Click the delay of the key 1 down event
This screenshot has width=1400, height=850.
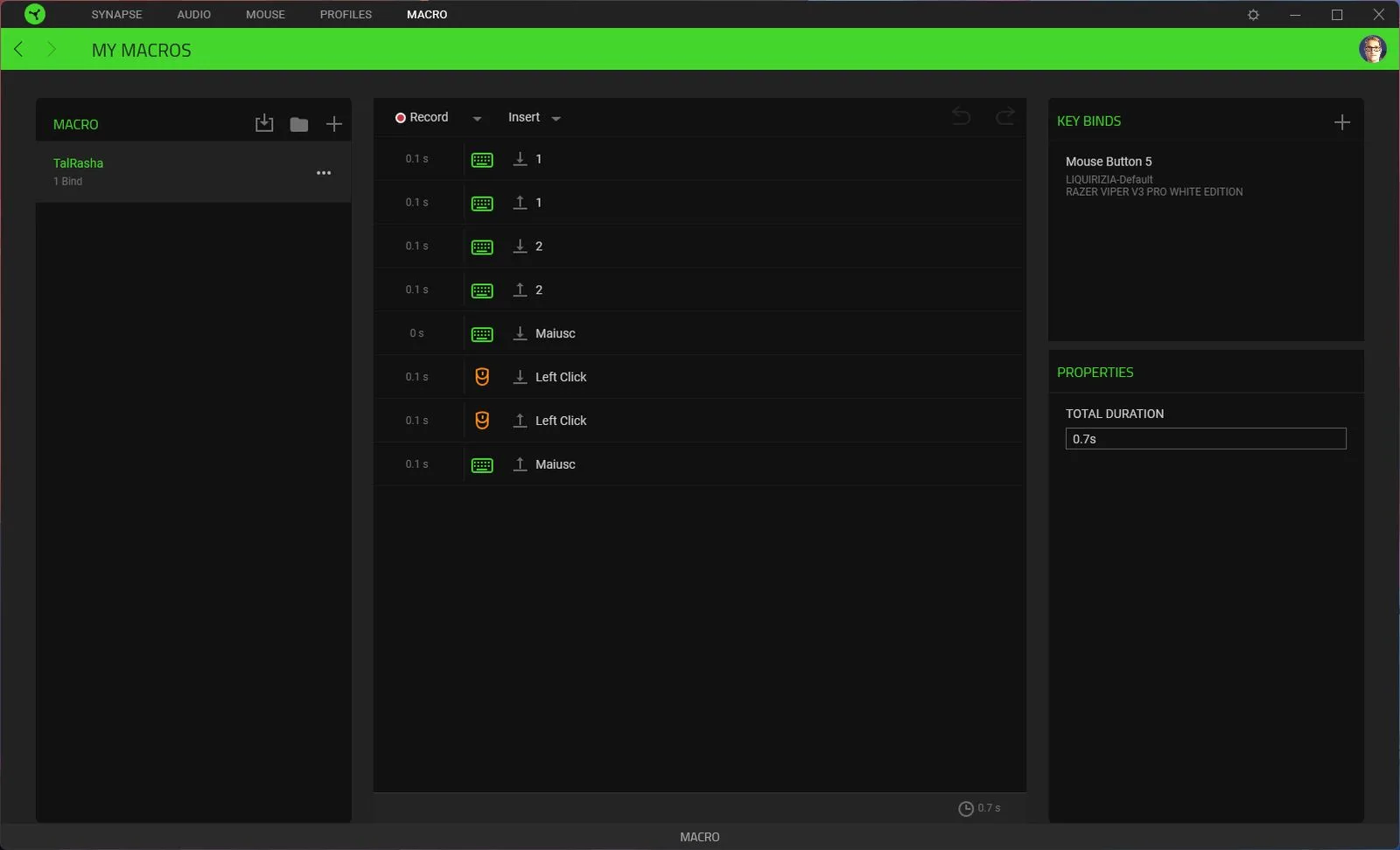click(x=416, y=159)
